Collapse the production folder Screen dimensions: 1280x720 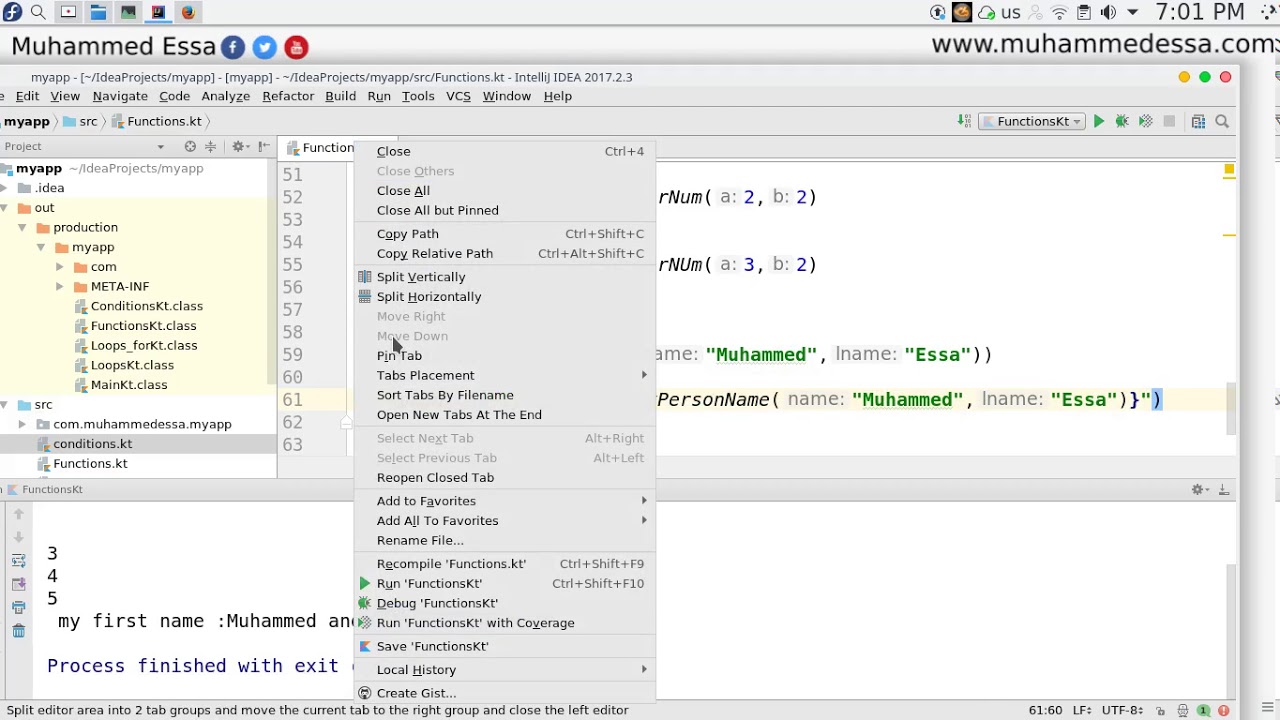(x=22, y=227)
